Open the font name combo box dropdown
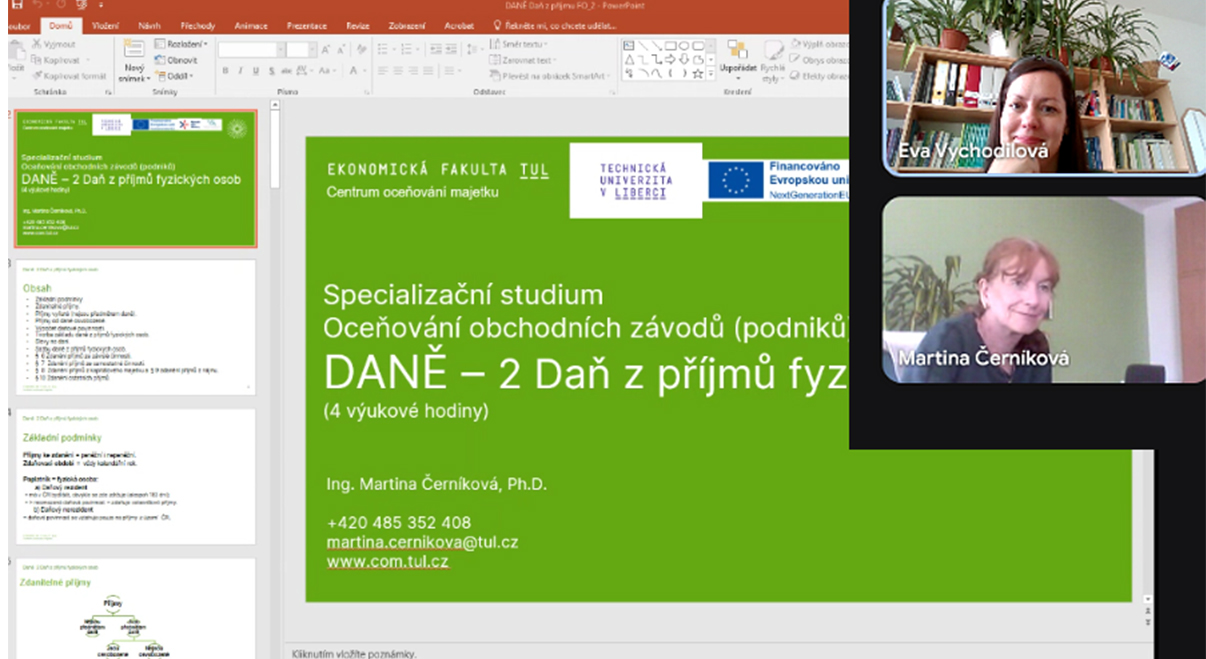 click(280, 49)
